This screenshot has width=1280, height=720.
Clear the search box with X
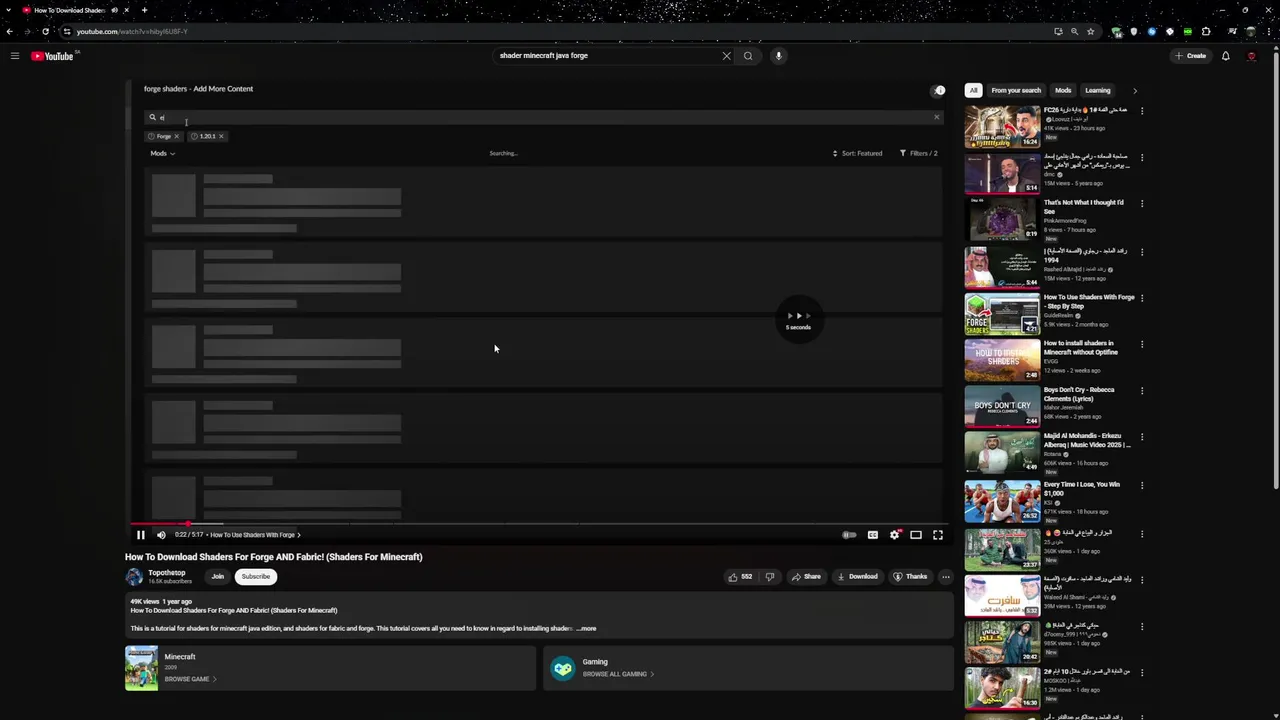point(726,56)
